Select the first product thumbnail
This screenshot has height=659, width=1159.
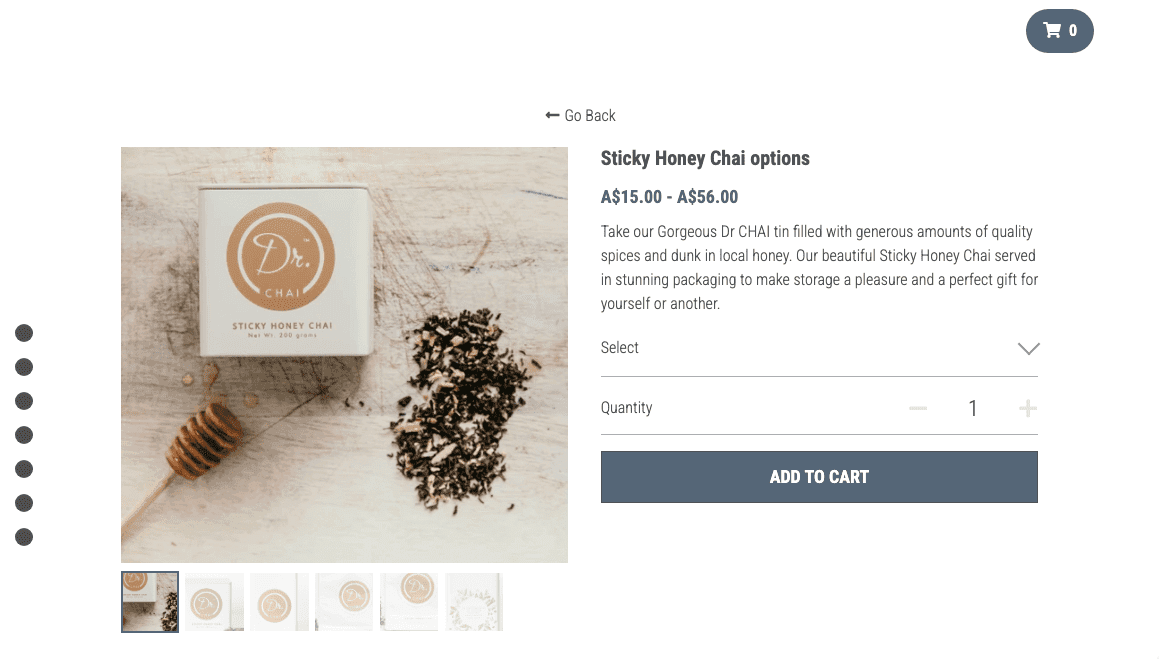tap(150, 601)
